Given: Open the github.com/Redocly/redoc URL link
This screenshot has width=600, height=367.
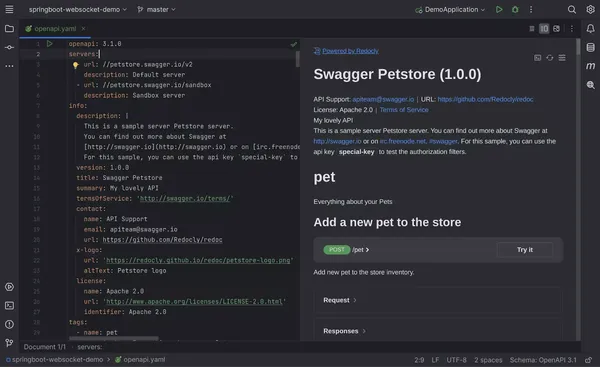Looking at the screenshot, I should click(485, 99).
